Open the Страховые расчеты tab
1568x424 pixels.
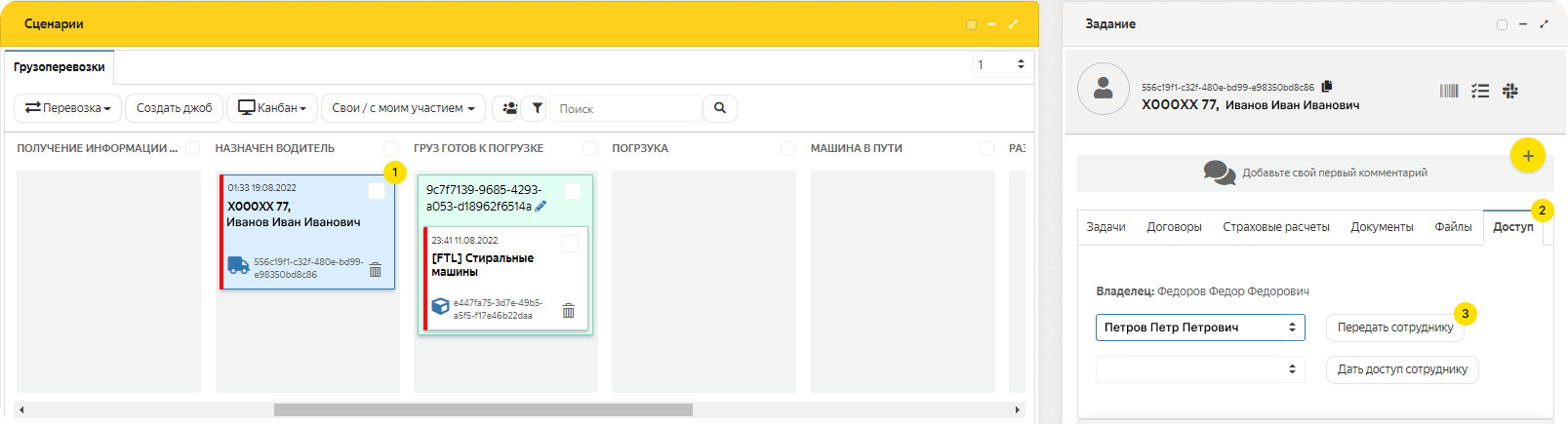point(1275,227)
